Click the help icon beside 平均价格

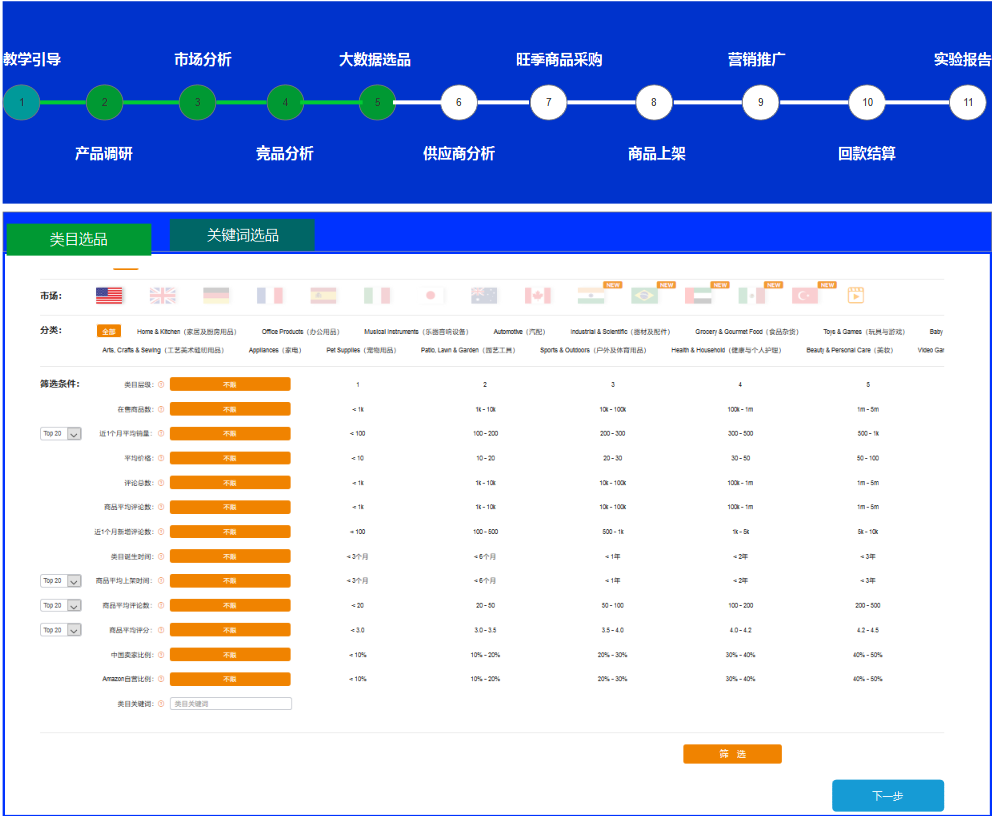tap(161, 458)
